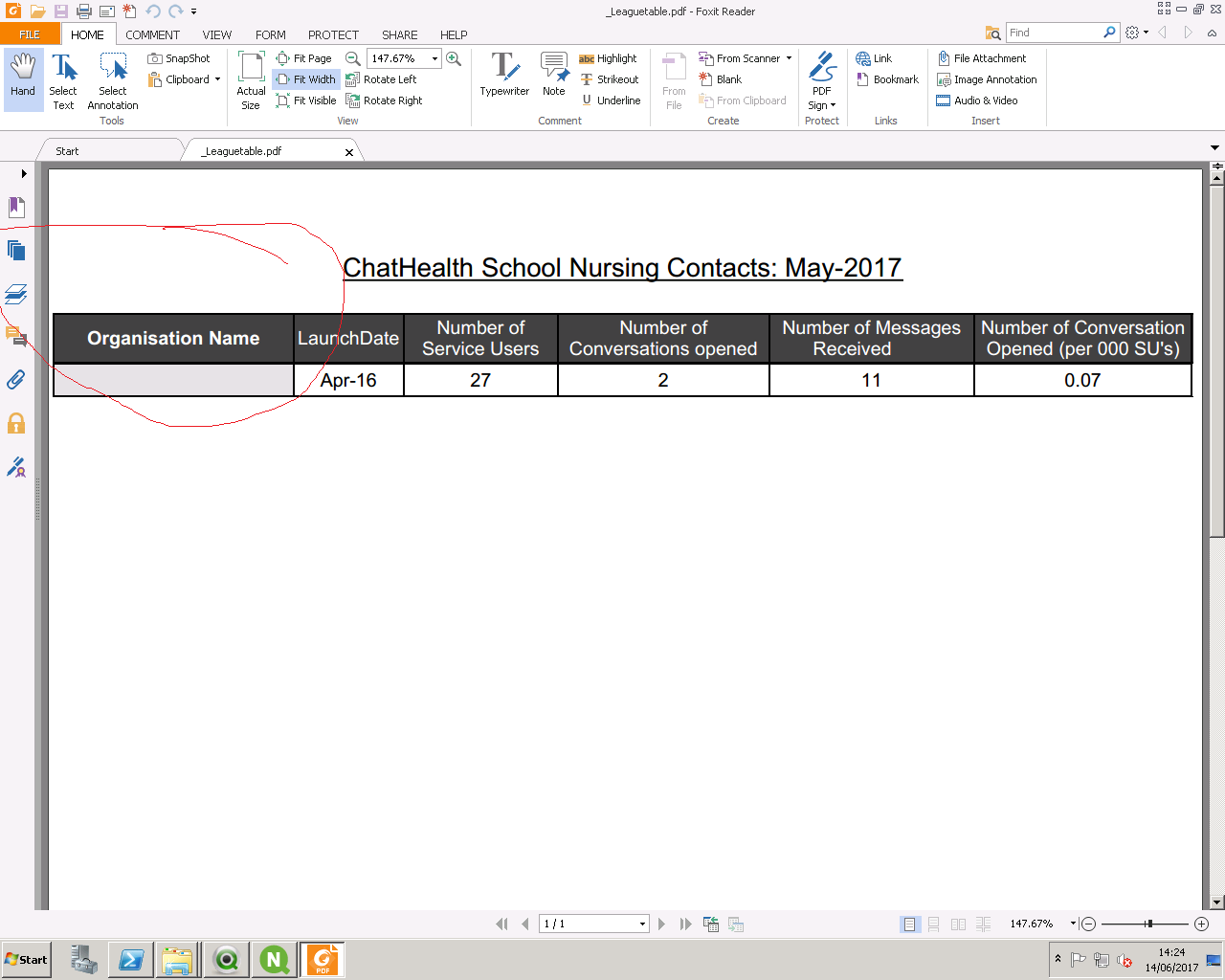Enable continuous page view mode
The width and height of the screenshot is (1225, 980).
(x=933, y=924)
